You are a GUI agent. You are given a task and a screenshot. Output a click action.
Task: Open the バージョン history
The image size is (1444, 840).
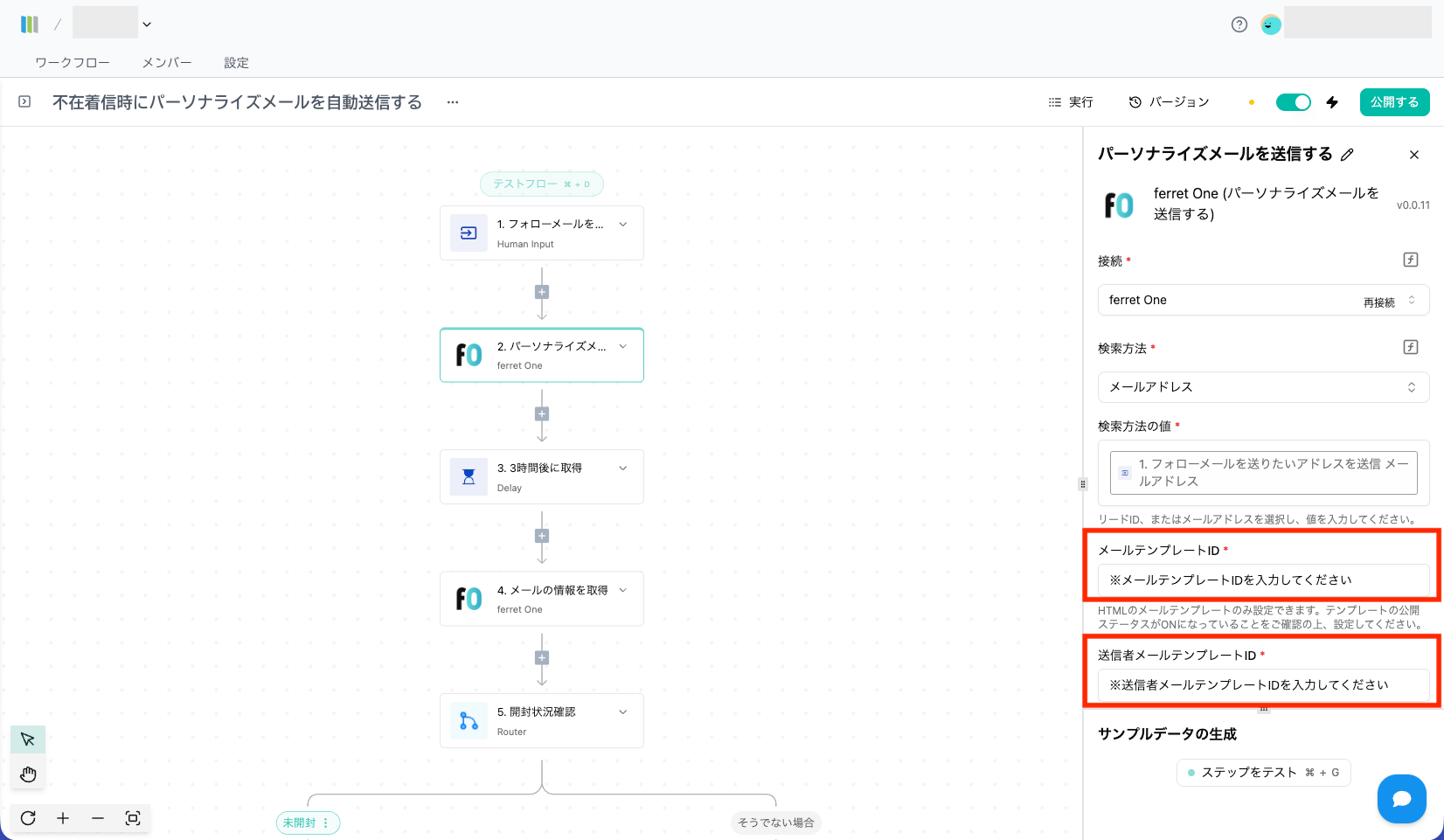[1169, 102]
